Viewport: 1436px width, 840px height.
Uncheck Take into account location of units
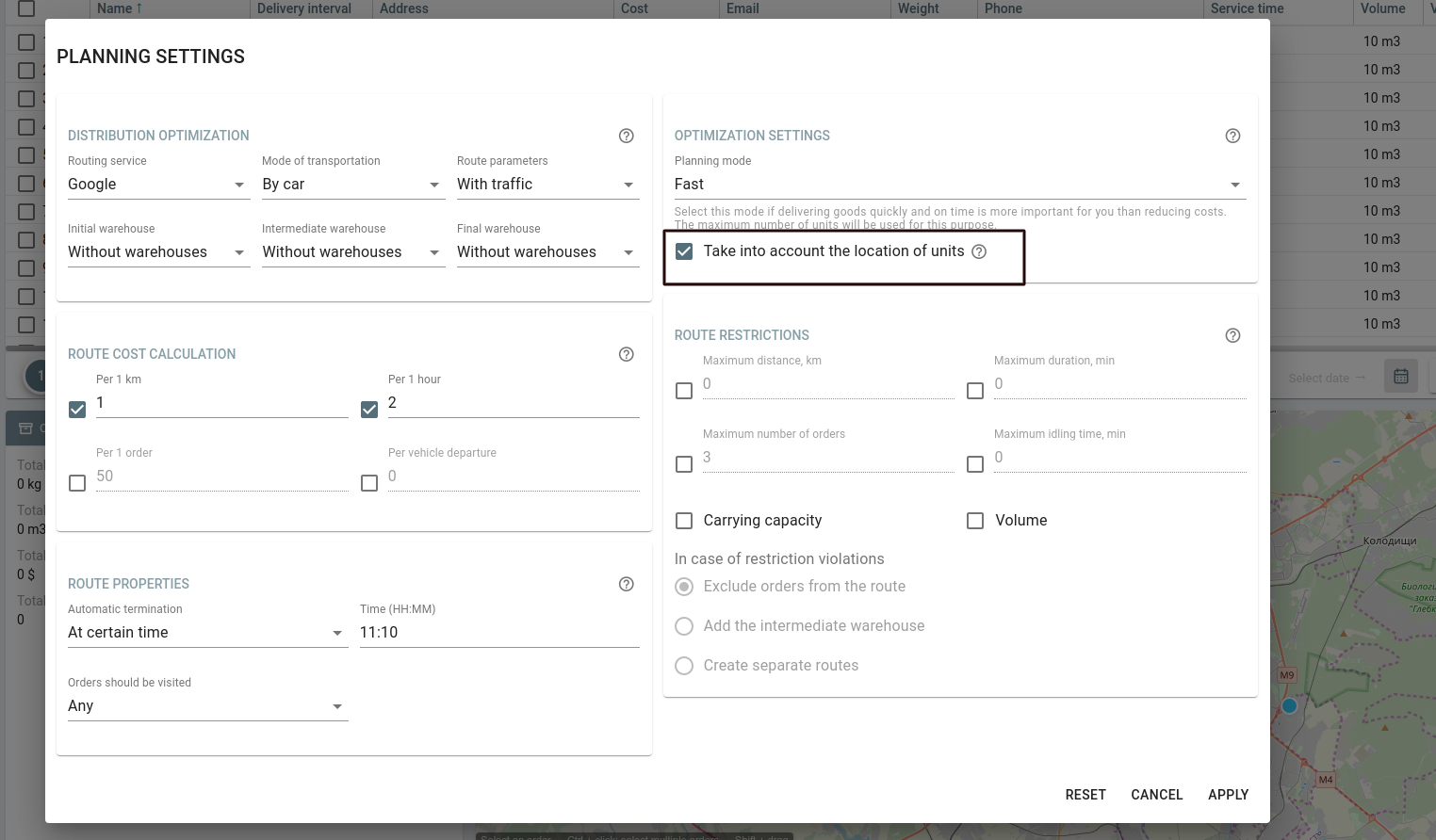(684, 251)
